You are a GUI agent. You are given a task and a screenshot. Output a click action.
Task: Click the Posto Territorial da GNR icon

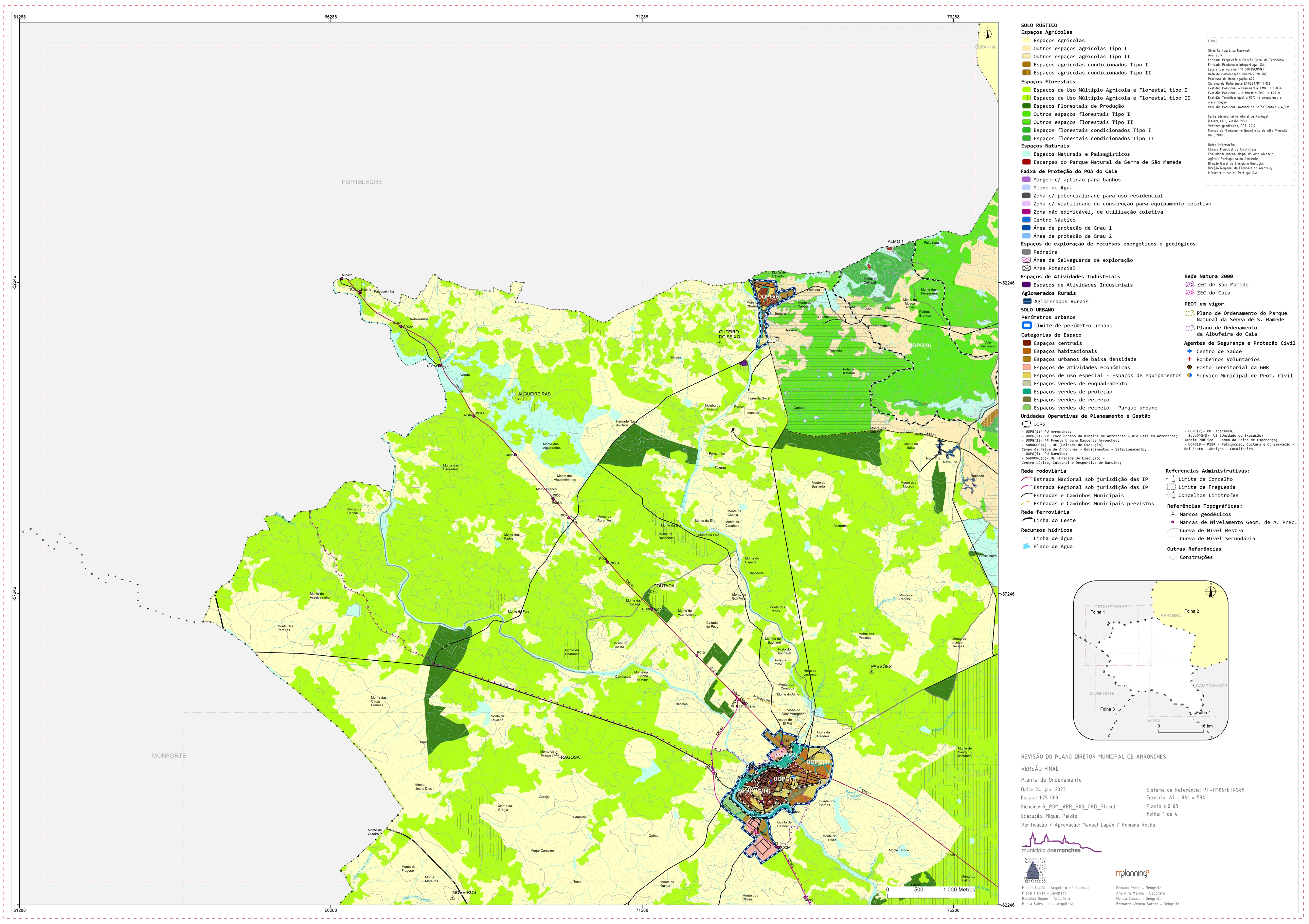(x=1189, y=367)
